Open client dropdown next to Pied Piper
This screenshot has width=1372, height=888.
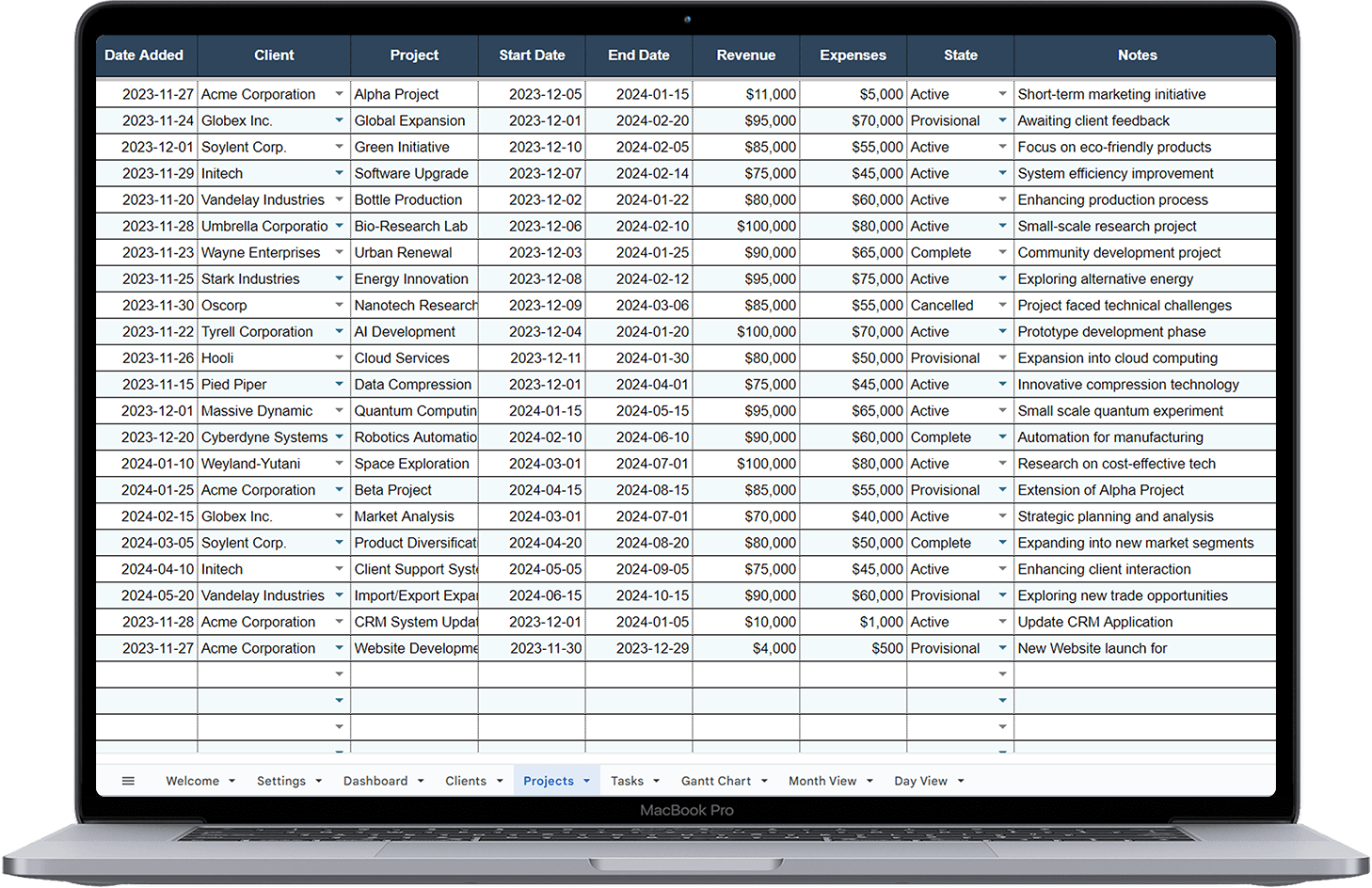339,384
